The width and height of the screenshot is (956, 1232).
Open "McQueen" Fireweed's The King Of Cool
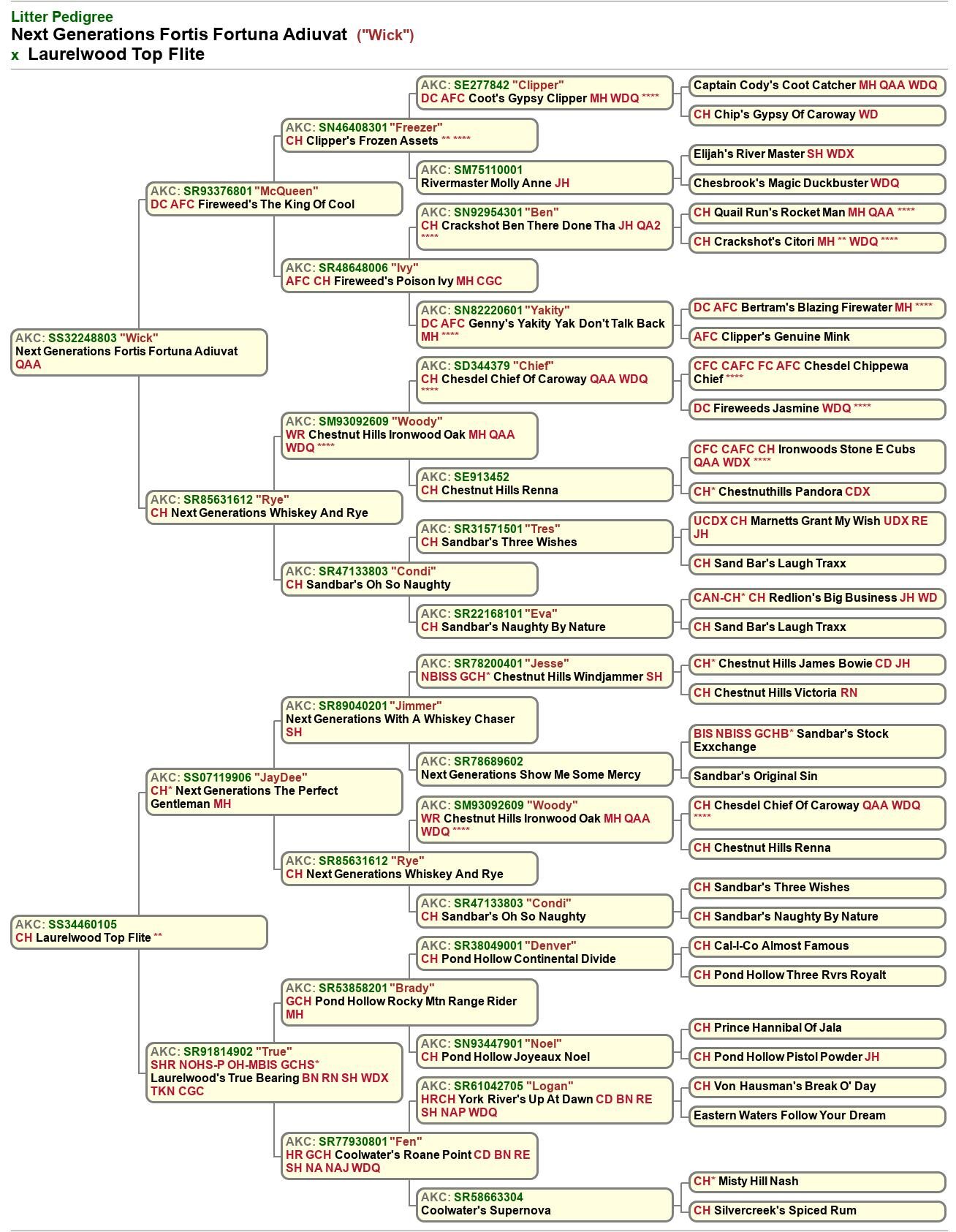[274, 198]
